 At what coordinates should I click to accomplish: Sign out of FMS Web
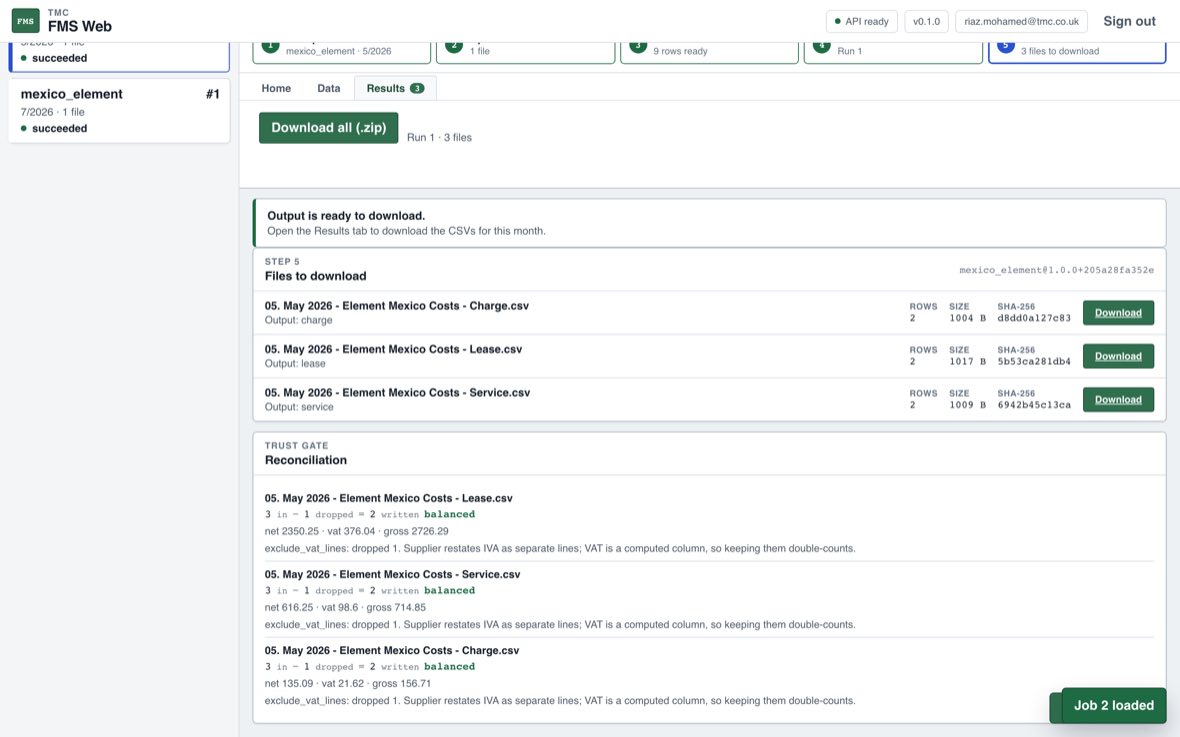tap(1129, 21)
